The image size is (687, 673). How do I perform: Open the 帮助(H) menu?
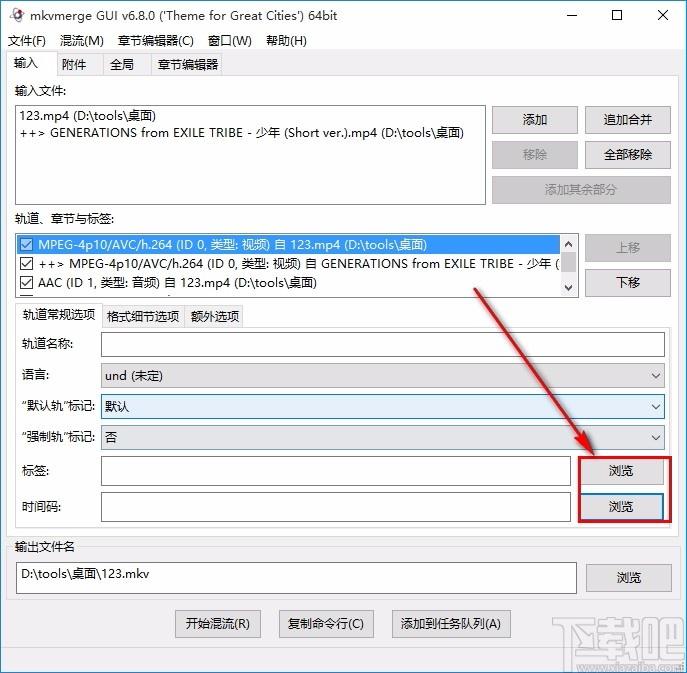pyautogui.click(x=286, y=41)
